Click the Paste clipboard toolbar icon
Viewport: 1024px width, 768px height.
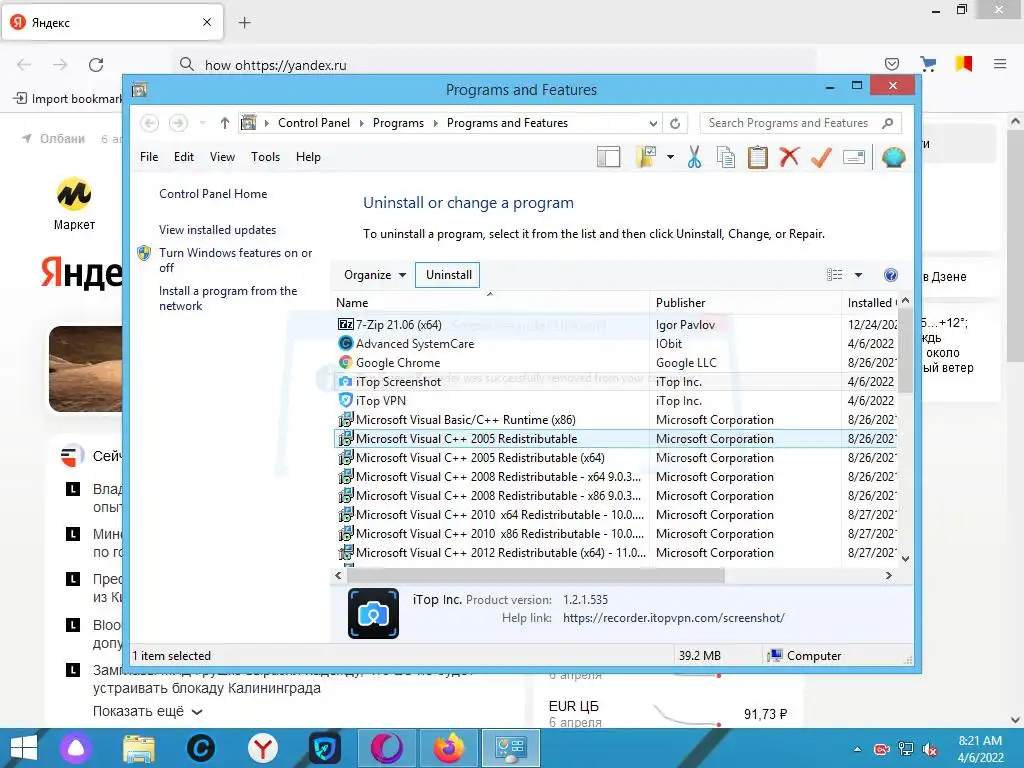tap(758, 157)
